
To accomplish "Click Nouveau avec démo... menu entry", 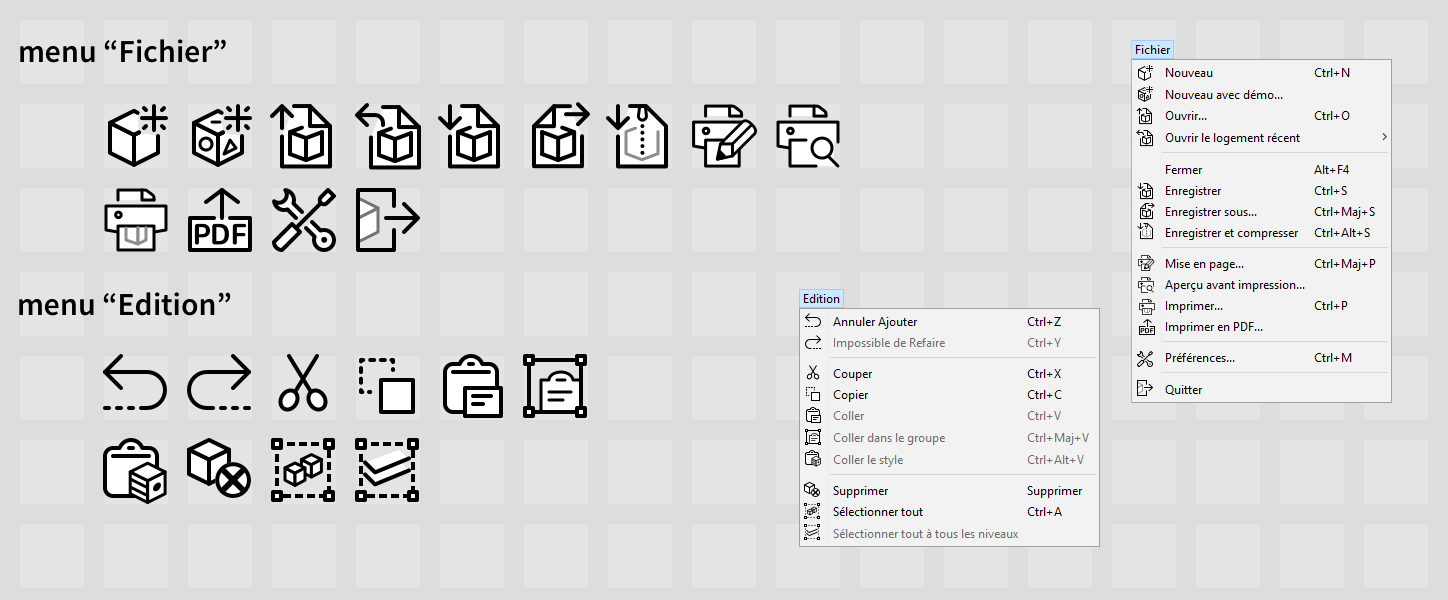I will (1223, 95).
